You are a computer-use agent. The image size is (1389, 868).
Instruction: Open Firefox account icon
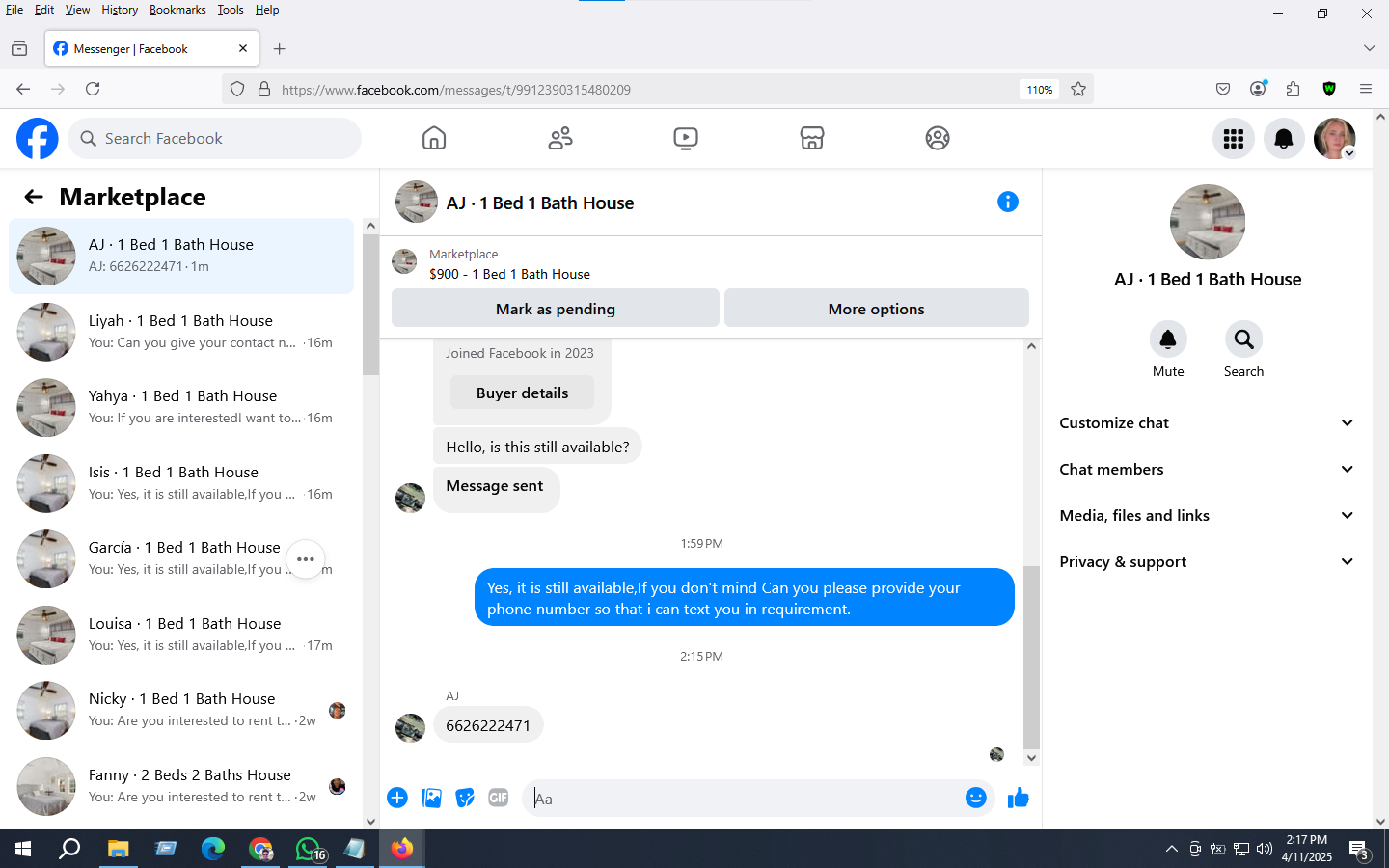[1258, 89]
